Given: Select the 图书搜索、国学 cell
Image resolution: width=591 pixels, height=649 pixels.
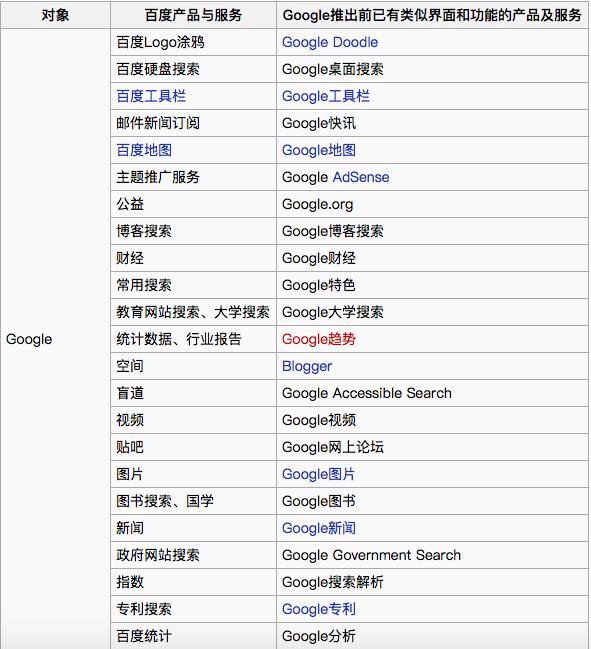Looking at the screenshot, I should (193, 501).
